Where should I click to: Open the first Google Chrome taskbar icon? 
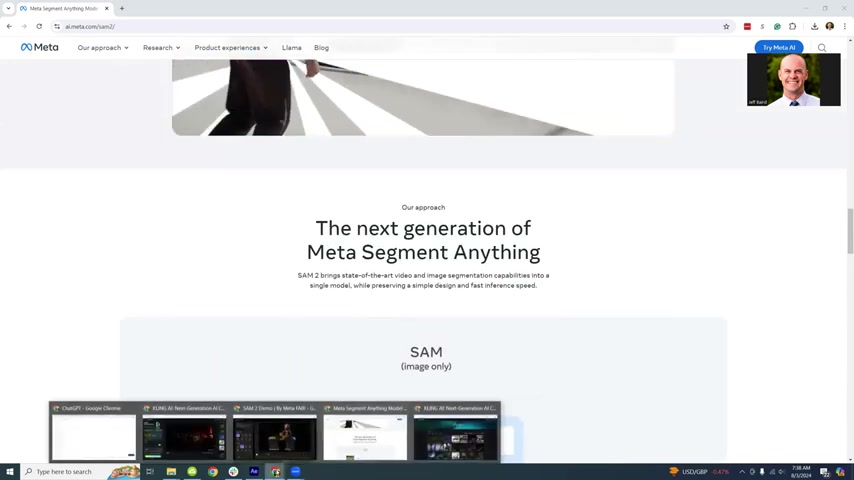click(x=212, y=472)
